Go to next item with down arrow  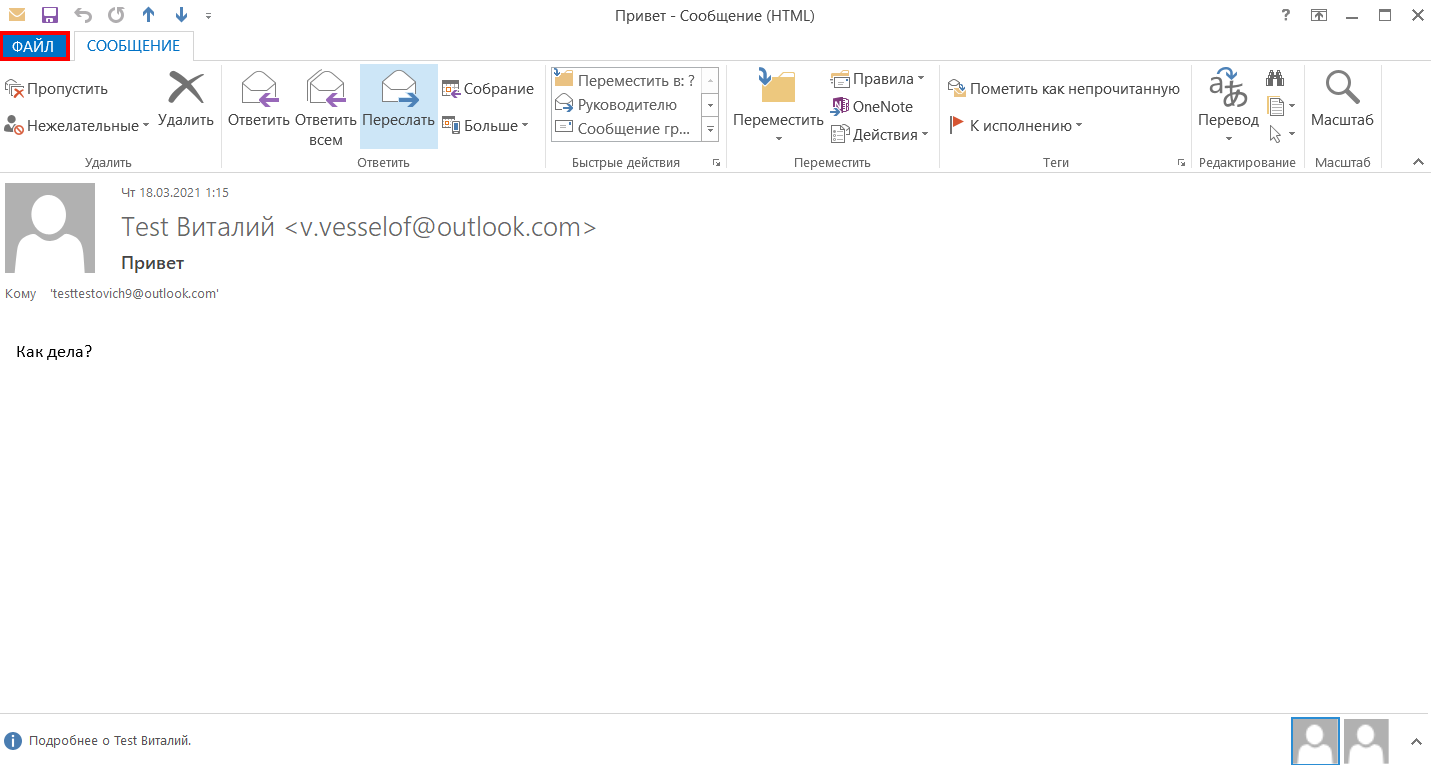click(181, 15)
